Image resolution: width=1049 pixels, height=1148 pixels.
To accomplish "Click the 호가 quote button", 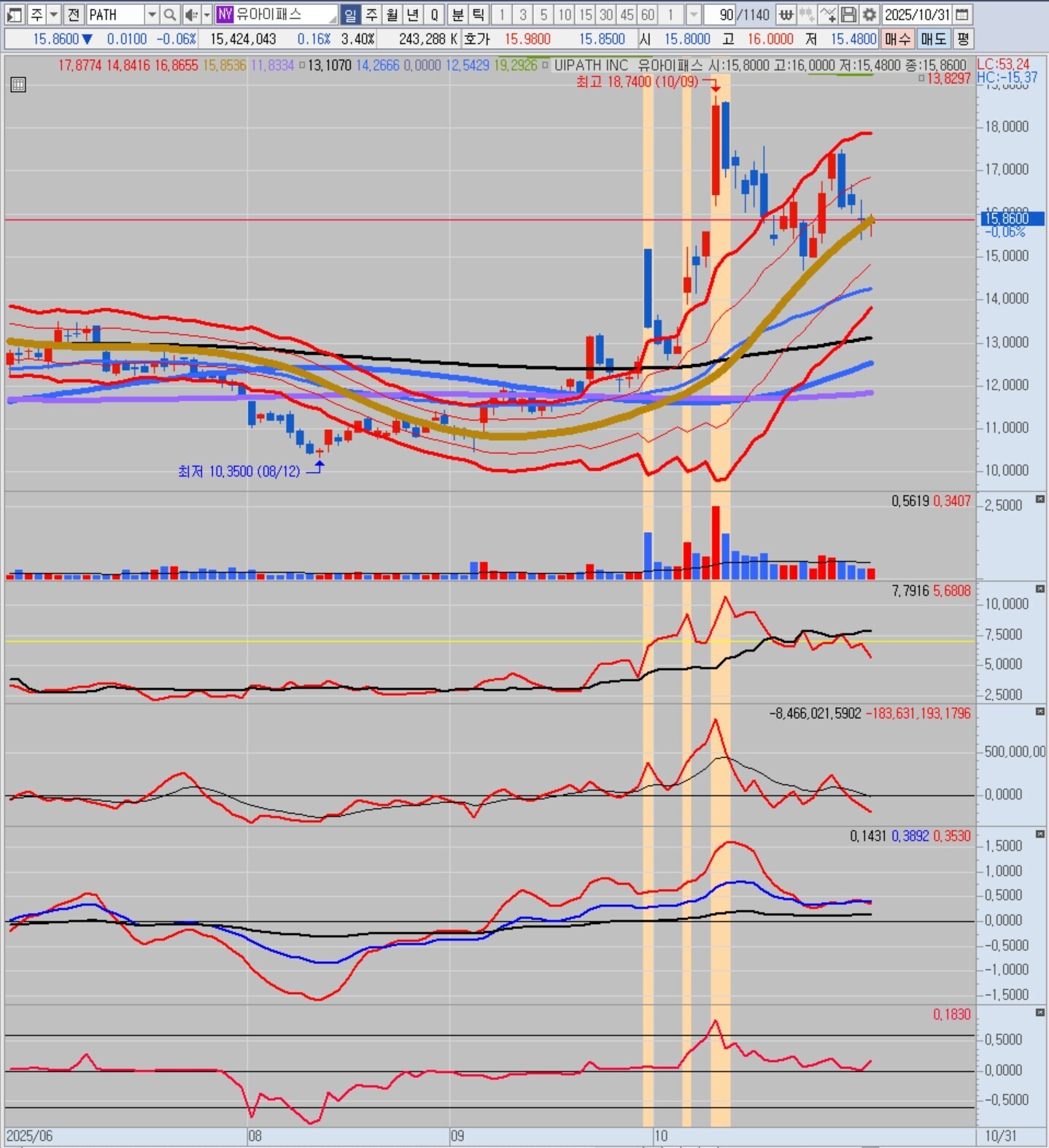I will (477, 39).
